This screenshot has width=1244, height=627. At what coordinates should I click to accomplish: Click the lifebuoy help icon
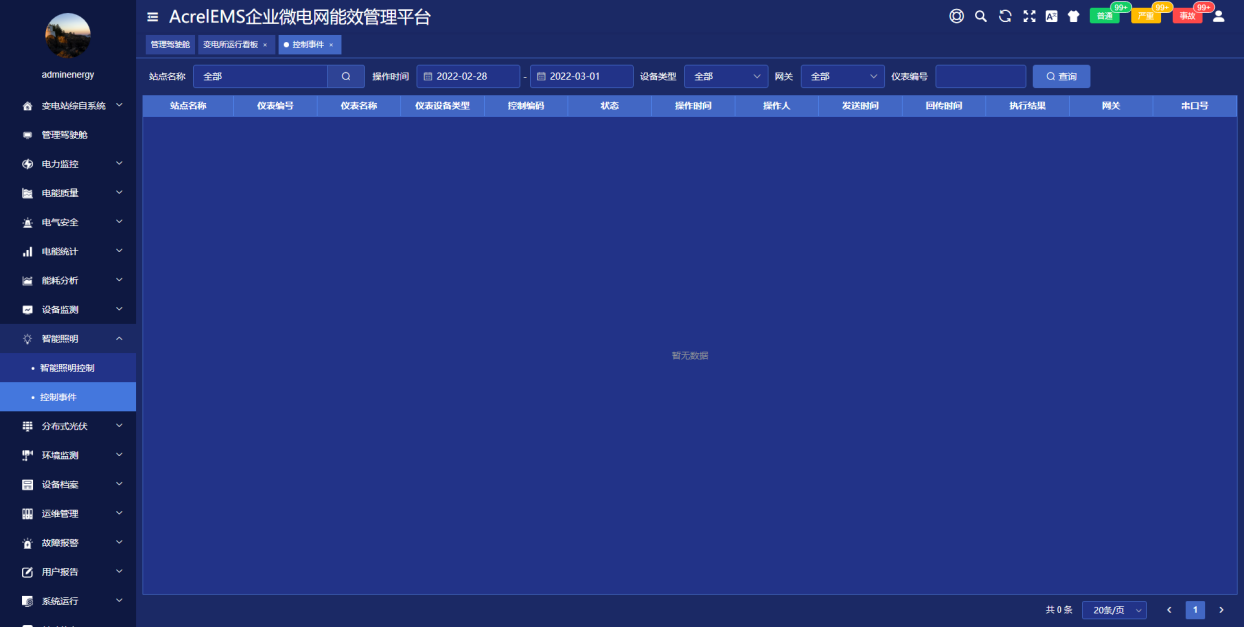point(957,16)
